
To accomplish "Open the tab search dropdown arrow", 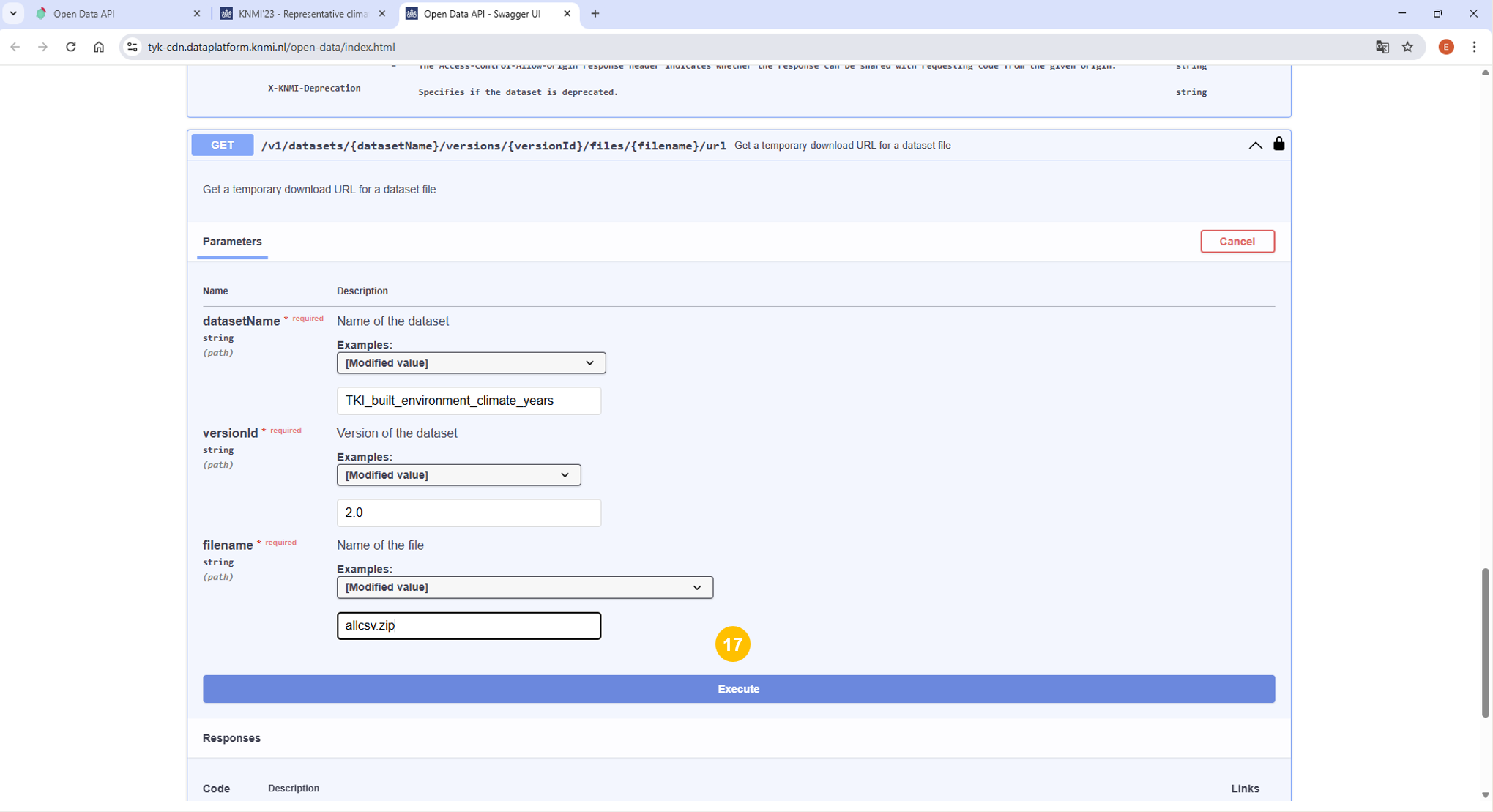I will [13, 13].
